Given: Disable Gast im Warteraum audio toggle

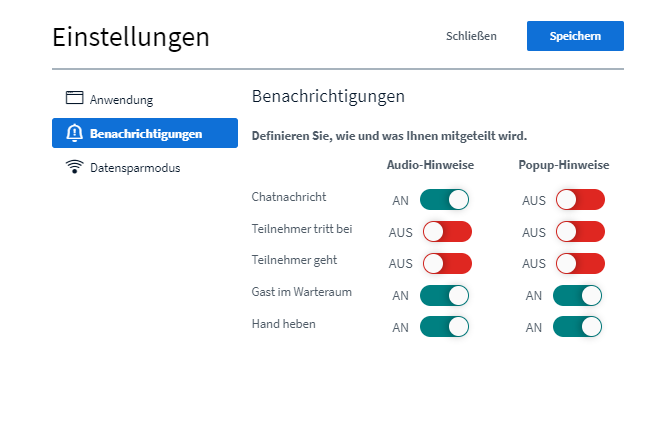Looking at the screenshot, I should [445, 295].
